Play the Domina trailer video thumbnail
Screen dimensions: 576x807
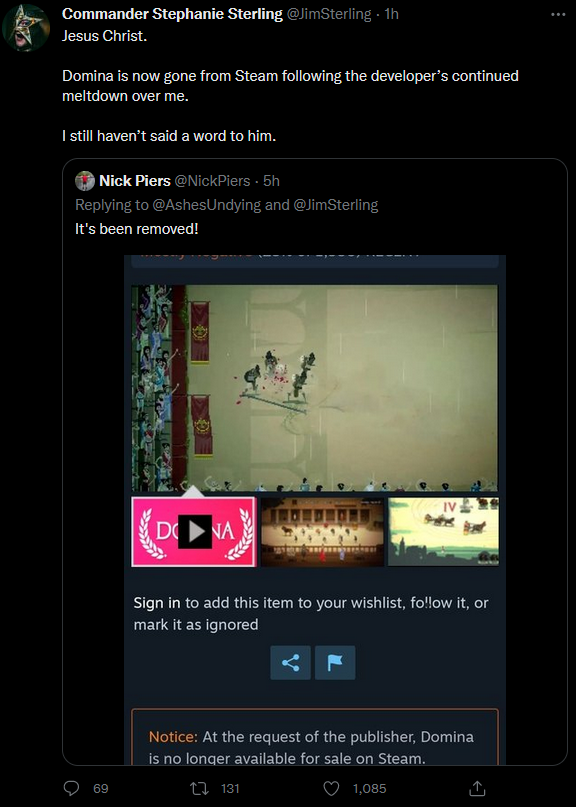click(194, 532)
